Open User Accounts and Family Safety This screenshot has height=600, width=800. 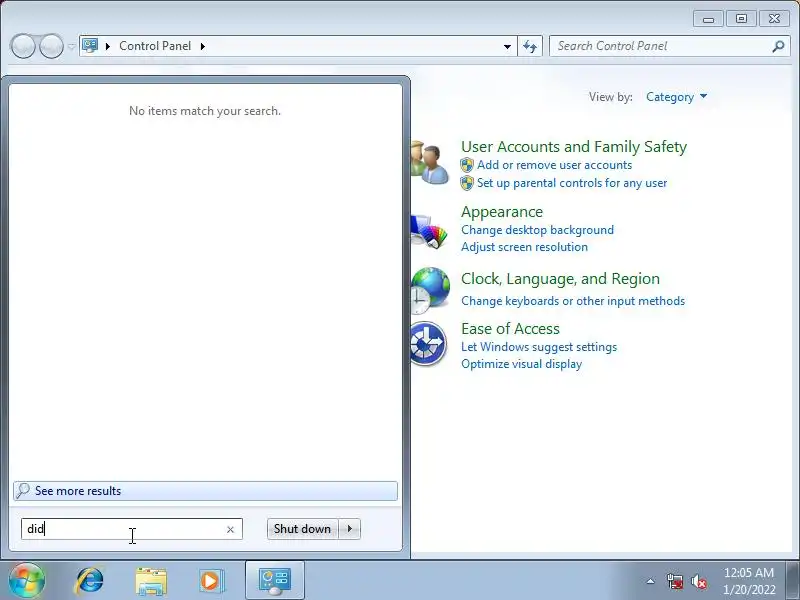pos(574,147)
